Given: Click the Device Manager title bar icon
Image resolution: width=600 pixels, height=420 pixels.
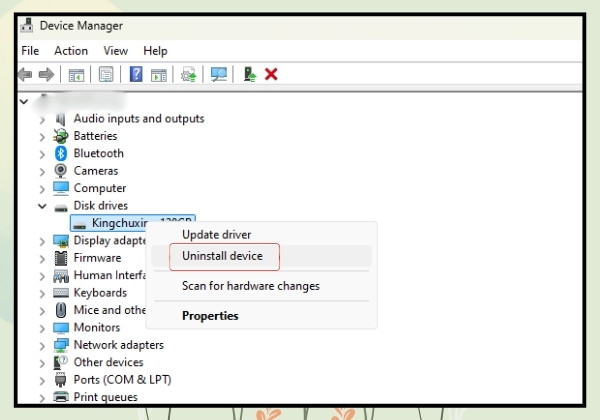Looking at the screenshot, I should pyautogui.click(x=27, y=25).
